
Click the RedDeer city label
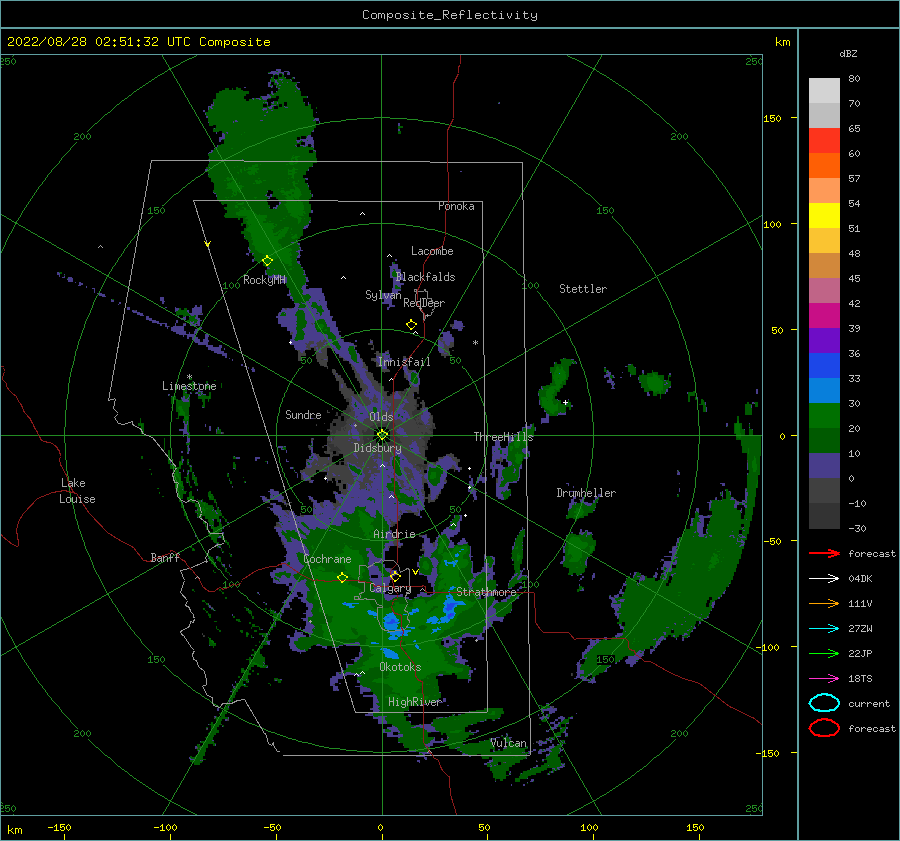click(424, 303)
